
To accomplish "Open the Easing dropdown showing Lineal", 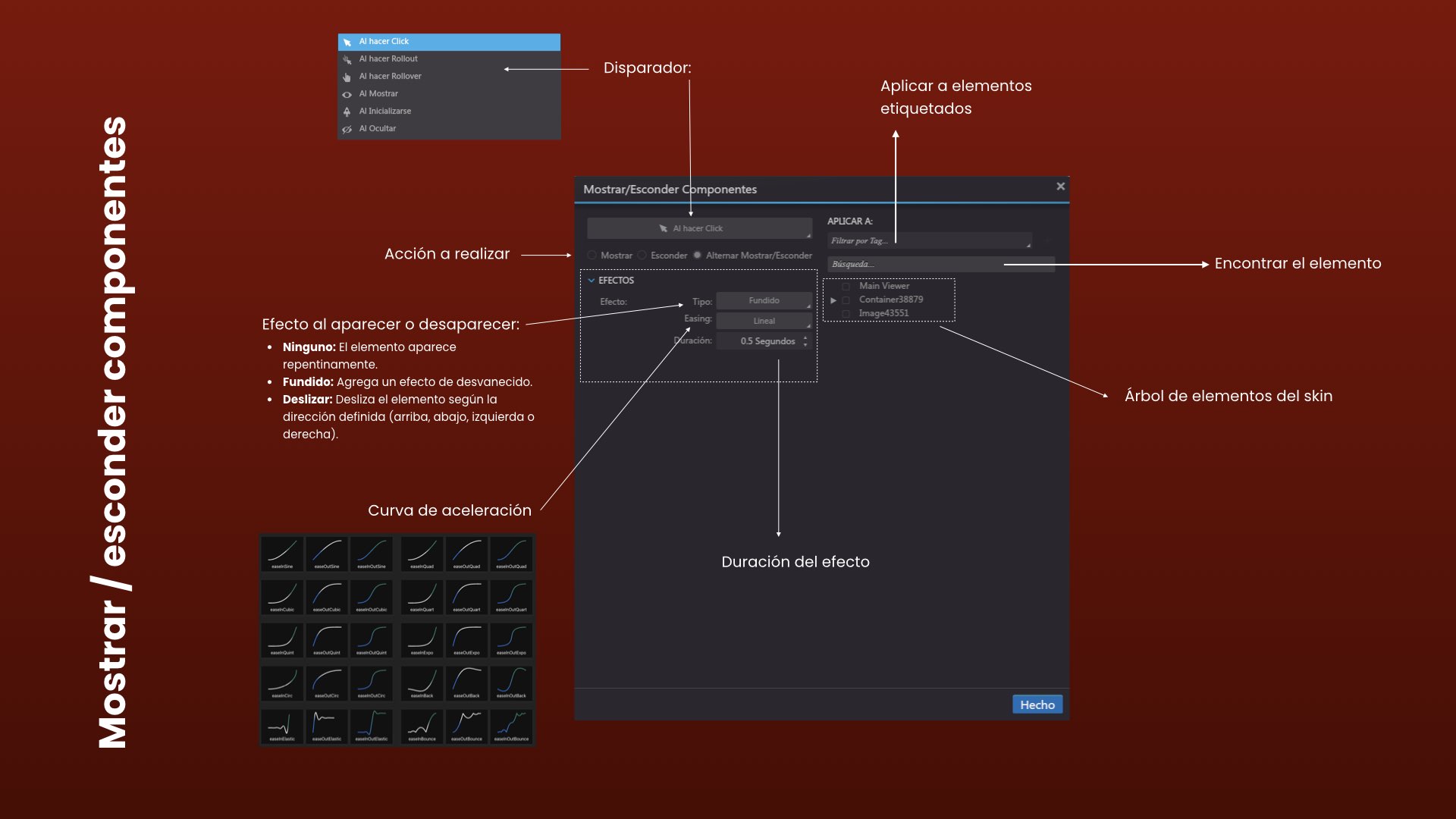I will click(764, 322).
